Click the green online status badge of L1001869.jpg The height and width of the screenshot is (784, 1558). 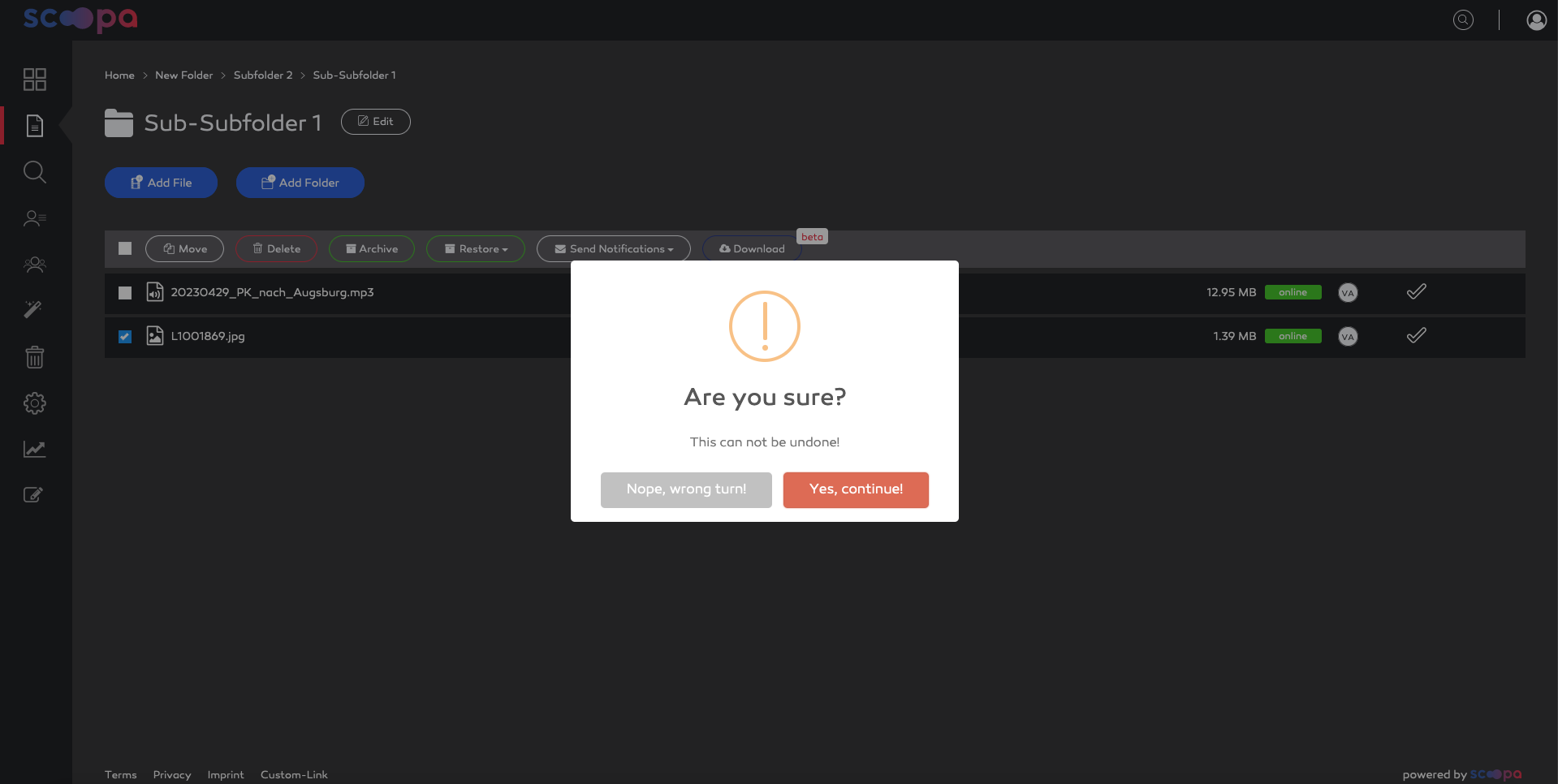click(1293, 336)
